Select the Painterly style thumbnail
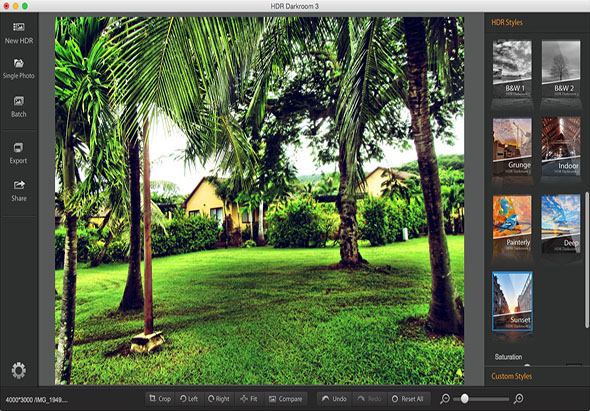Viewport: 590px width, 411px height. coord(512,224)
